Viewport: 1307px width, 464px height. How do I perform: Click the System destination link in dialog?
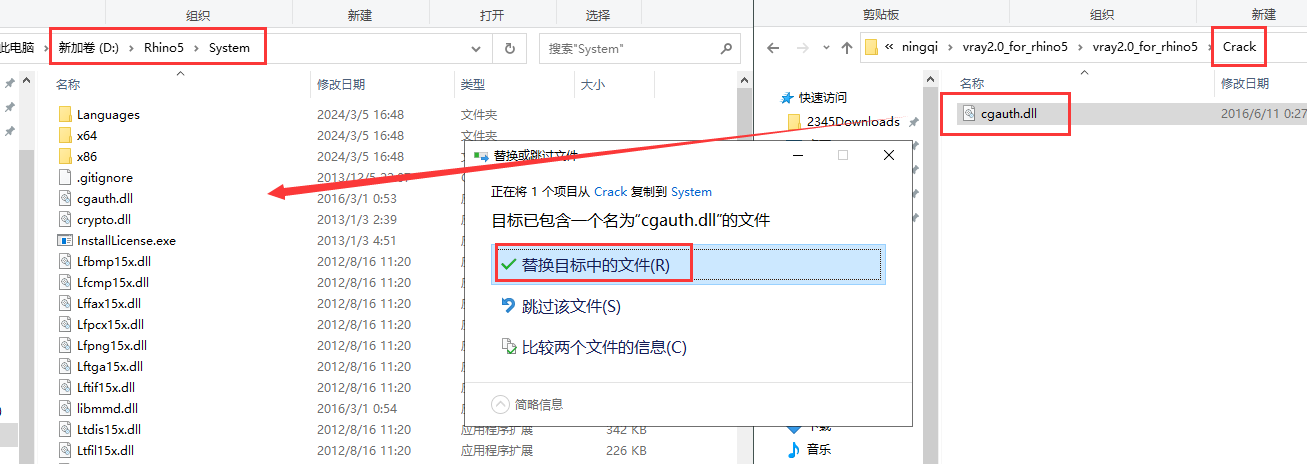point(691,192)
